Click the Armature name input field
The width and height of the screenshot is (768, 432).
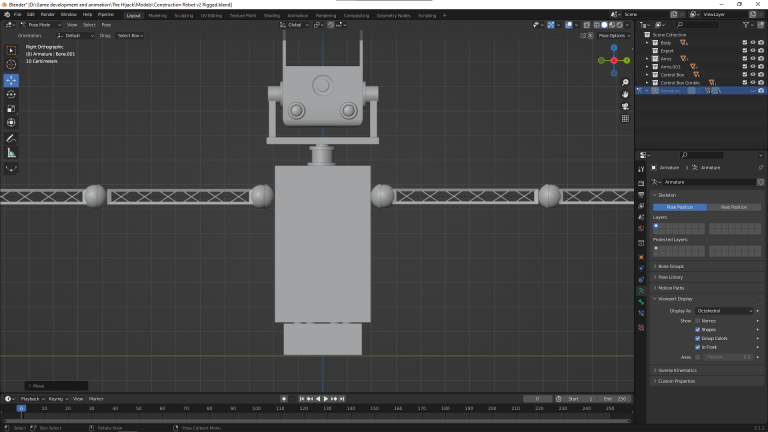705,182
